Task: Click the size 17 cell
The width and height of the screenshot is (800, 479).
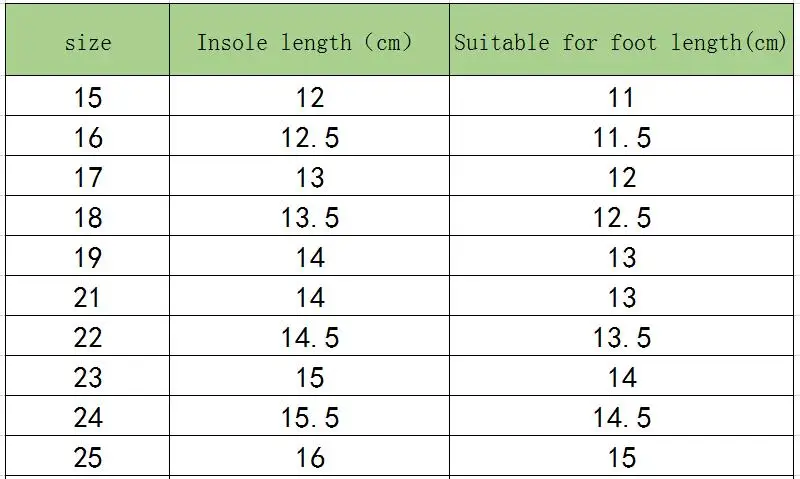Action: coord(88,178)
